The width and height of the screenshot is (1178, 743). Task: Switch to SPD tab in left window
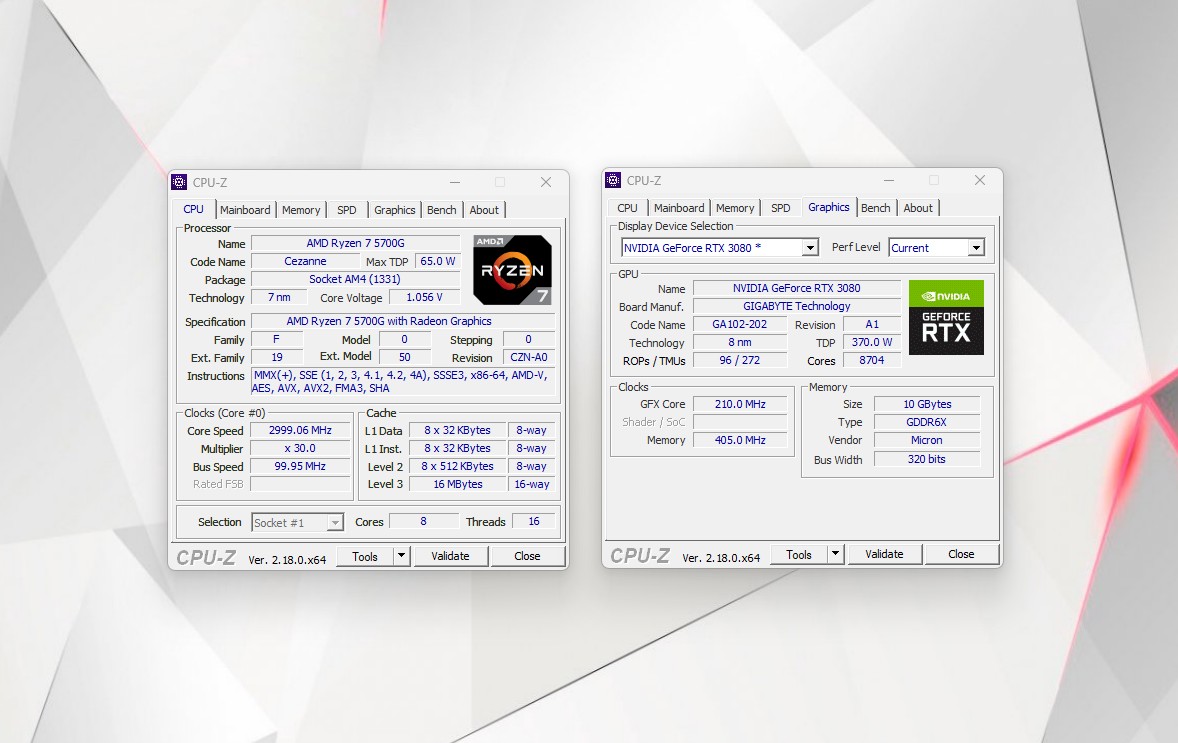pos(346,210)
